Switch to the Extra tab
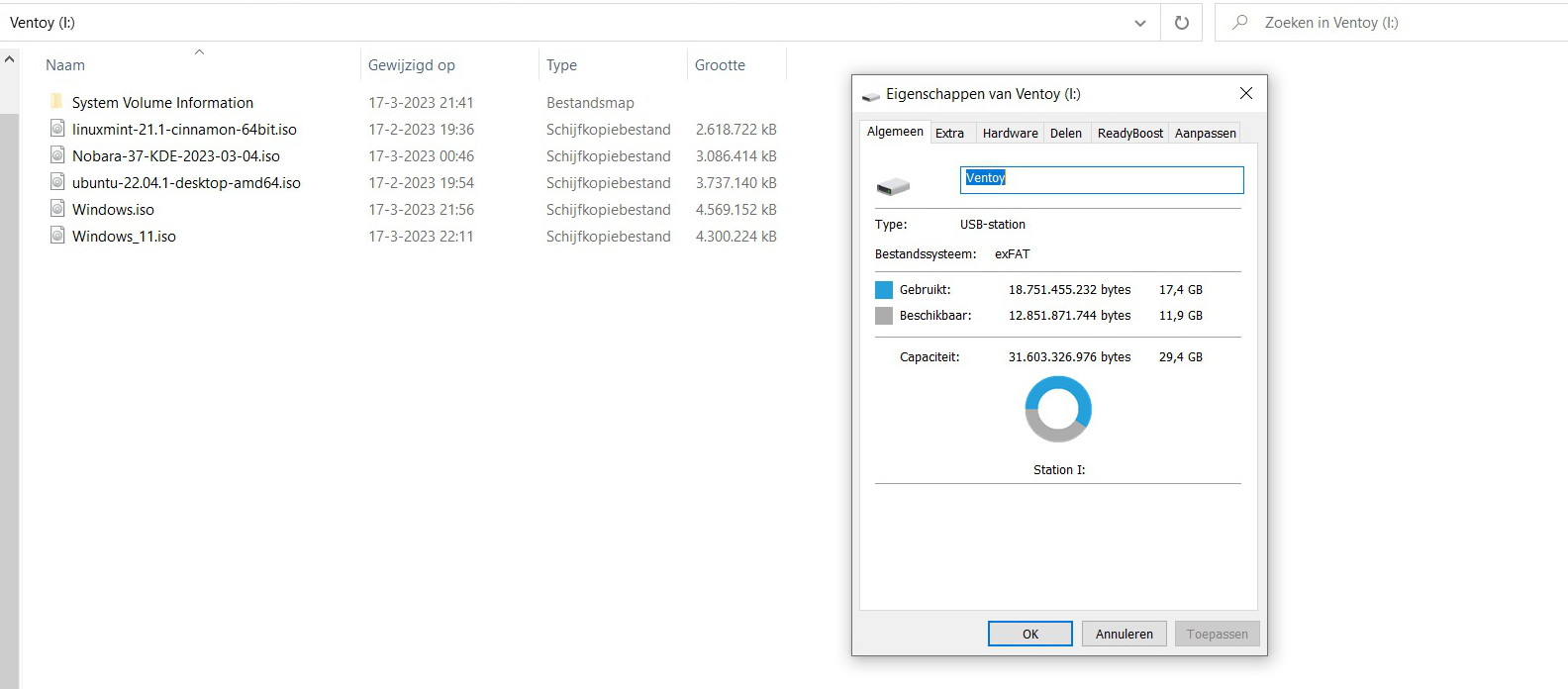 (949, 133)
